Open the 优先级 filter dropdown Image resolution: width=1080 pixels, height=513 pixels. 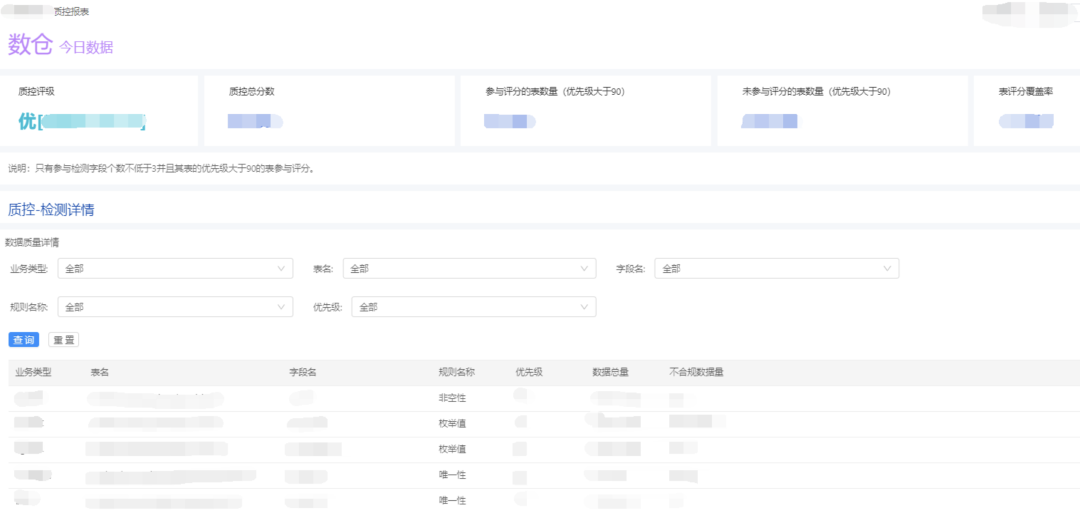coord(474,307)
